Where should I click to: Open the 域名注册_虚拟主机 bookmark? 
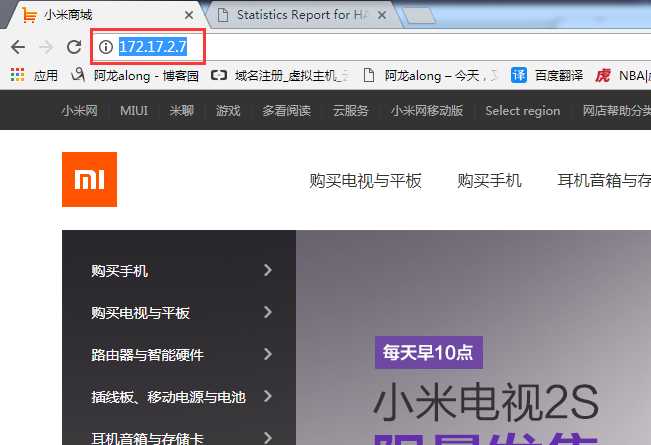coord(291,76)
